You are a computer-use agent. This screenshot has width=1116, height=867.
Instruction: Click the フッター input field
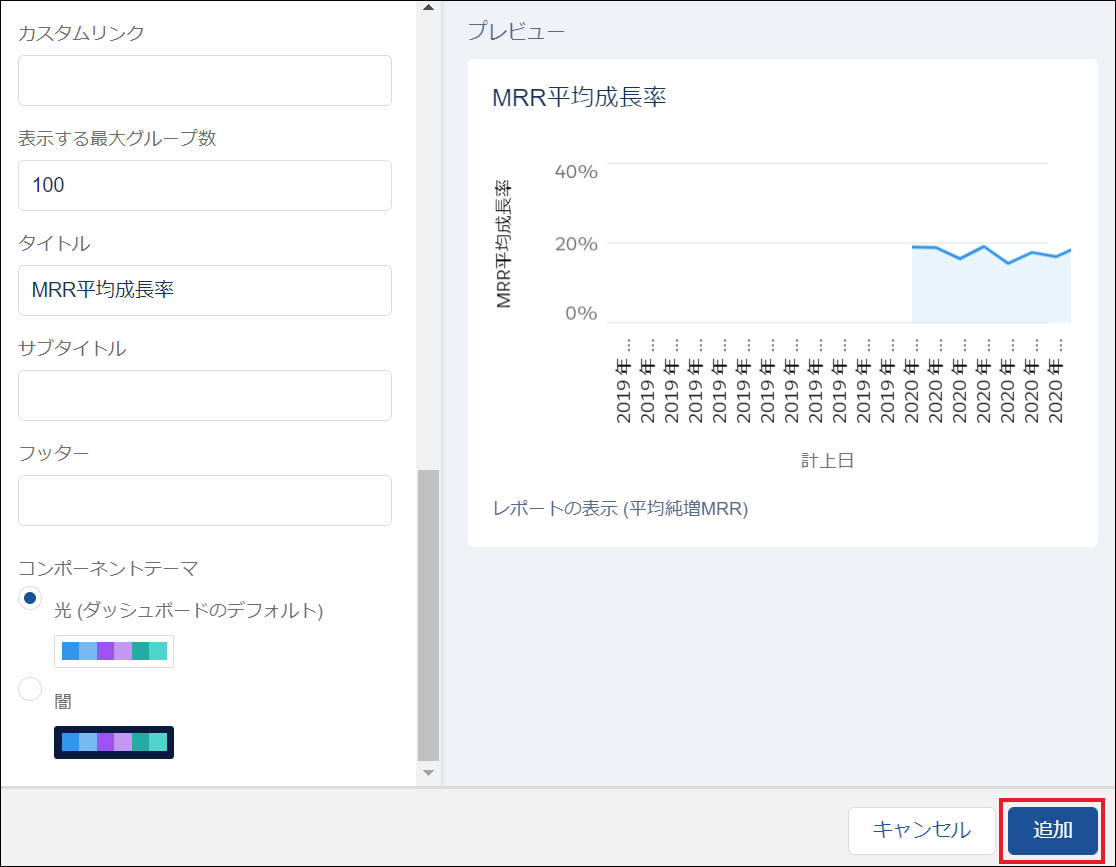click(204, 500)
